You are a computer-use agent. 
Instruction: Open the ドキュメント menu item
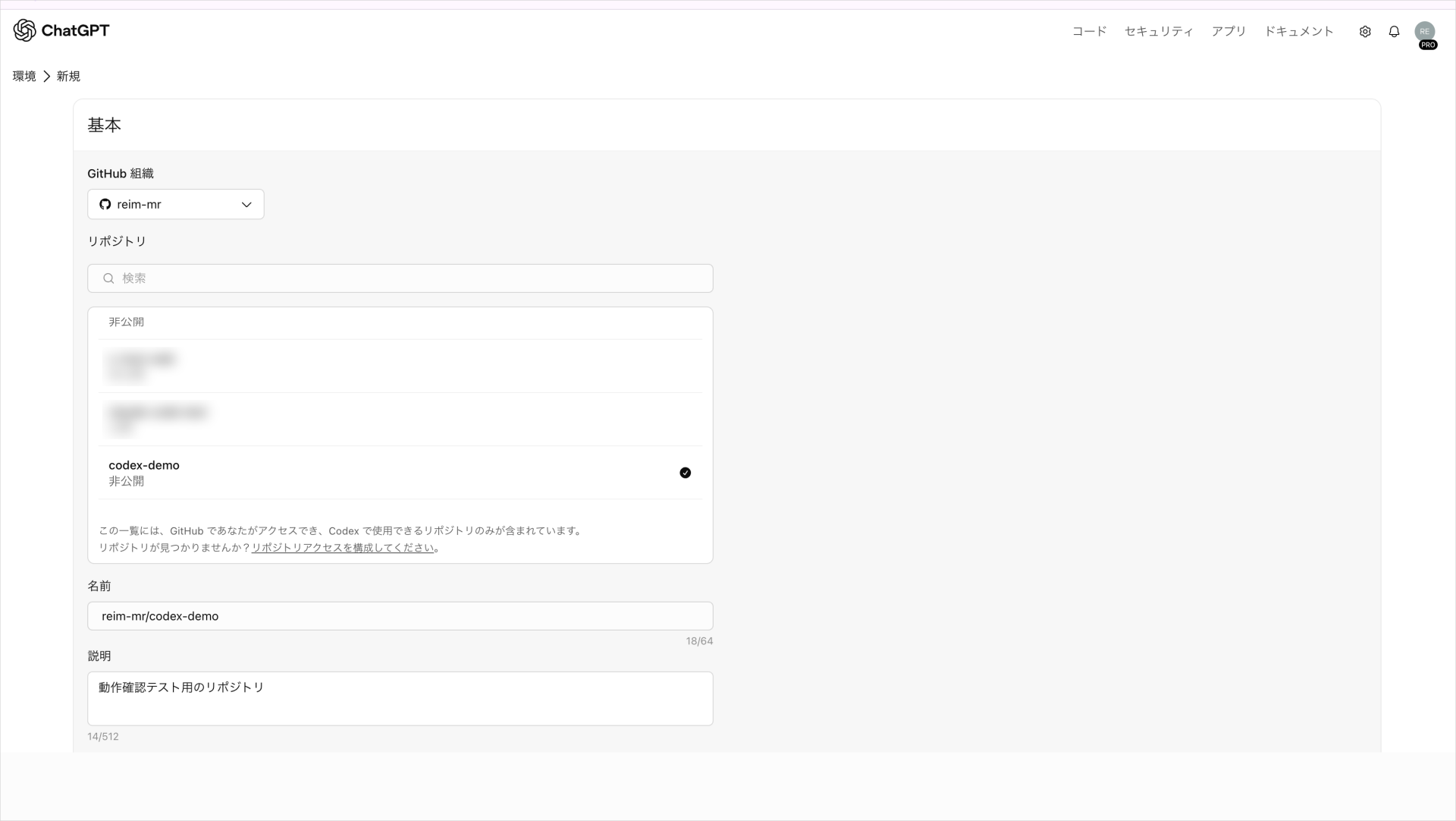[x=1298, y=31]
